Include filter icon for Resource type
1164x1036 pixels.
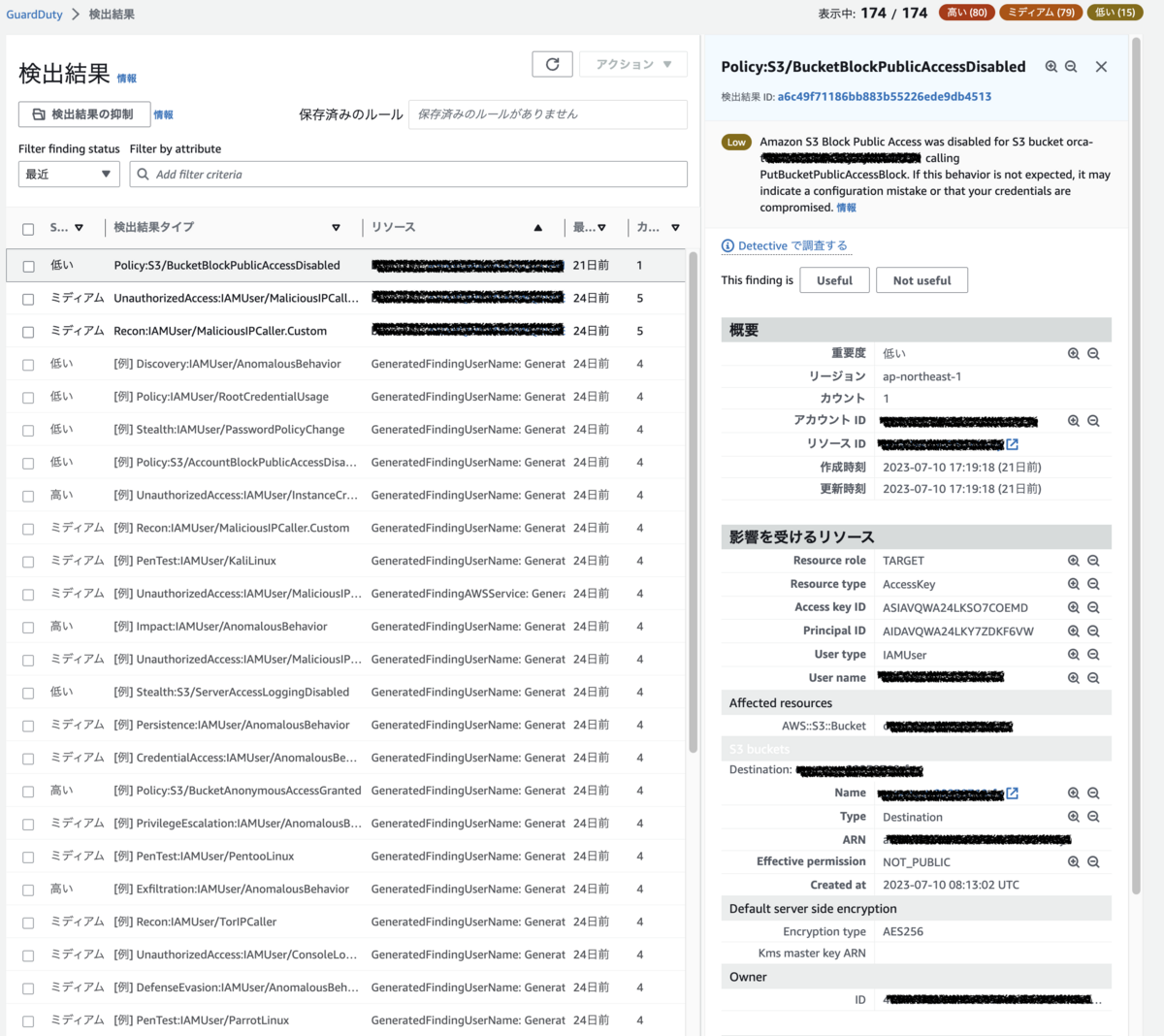click(x=1074, y=584)
